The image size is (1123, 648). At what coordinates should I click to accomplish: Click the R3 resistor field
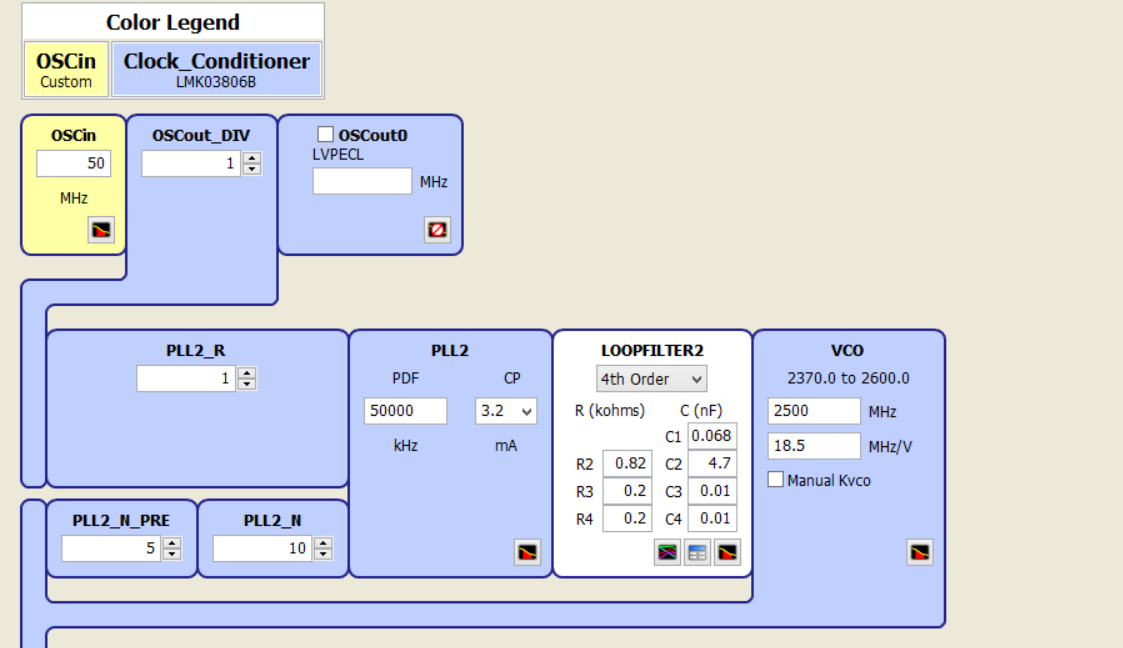tap(627, 491)
